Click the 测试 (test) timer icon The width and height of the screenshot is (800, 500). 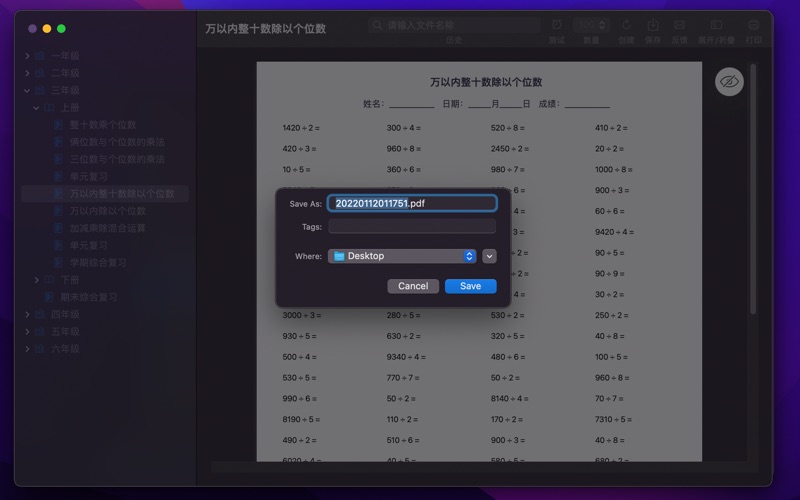[x=556, y=25]
